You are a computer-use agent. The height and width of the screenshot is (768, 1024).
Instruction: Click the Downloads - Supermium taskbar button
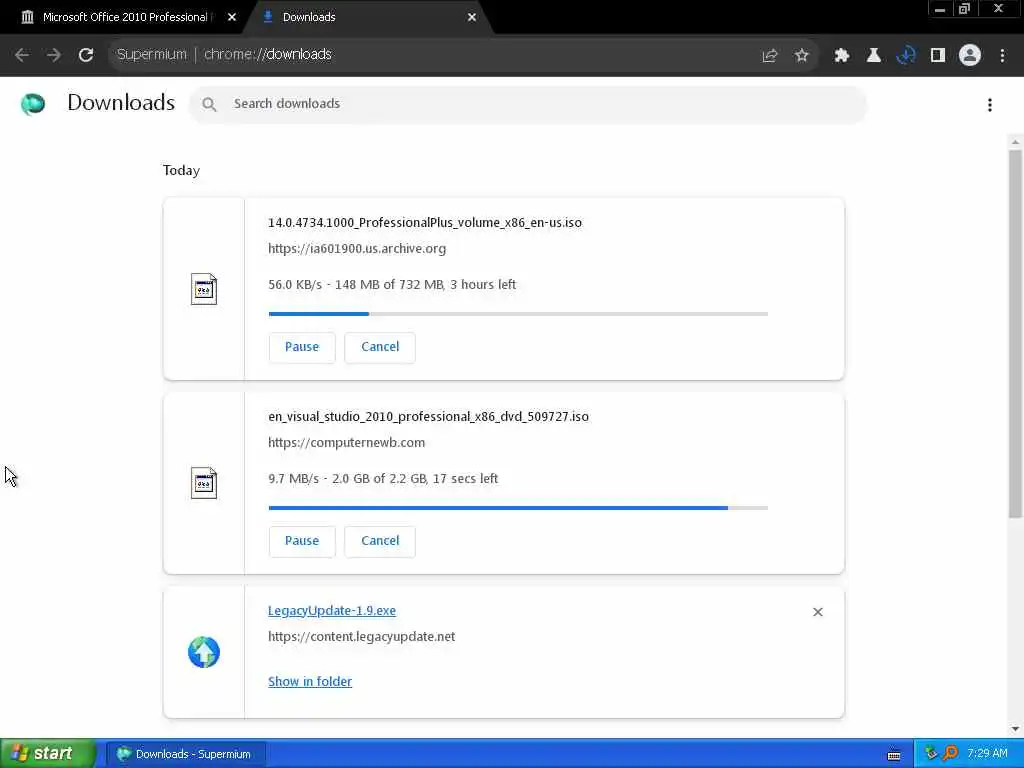pos(186,754)
